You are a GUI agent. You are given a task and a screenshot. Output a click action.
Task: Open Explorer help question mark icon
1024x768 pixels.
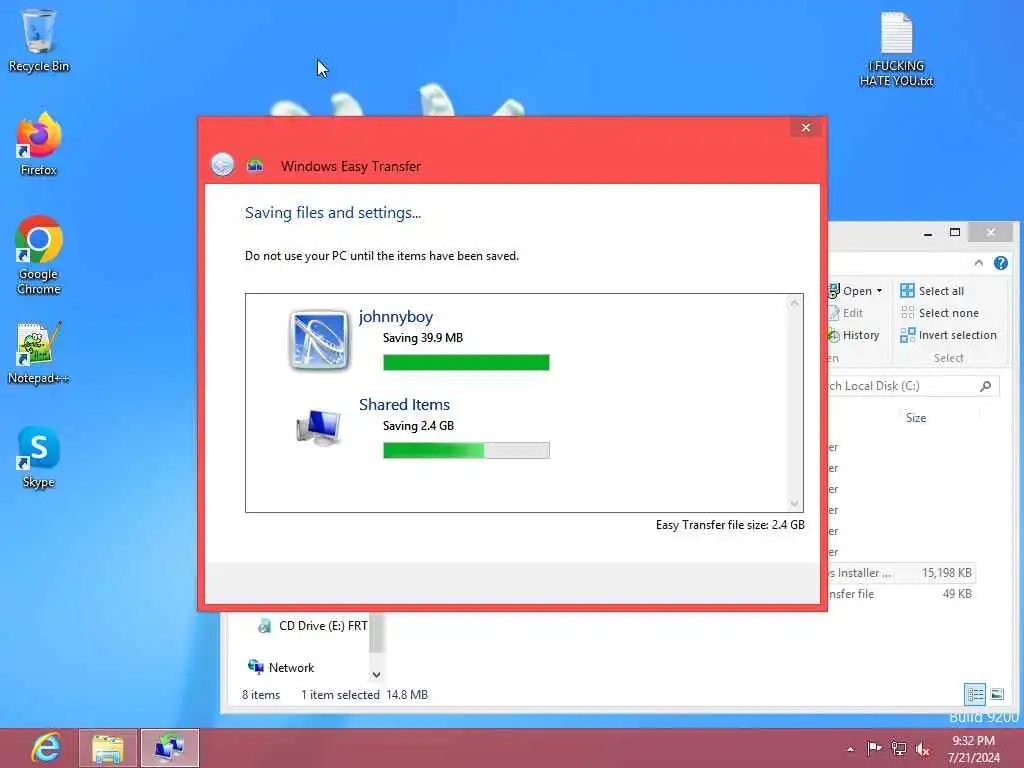tap(1000, 263)
